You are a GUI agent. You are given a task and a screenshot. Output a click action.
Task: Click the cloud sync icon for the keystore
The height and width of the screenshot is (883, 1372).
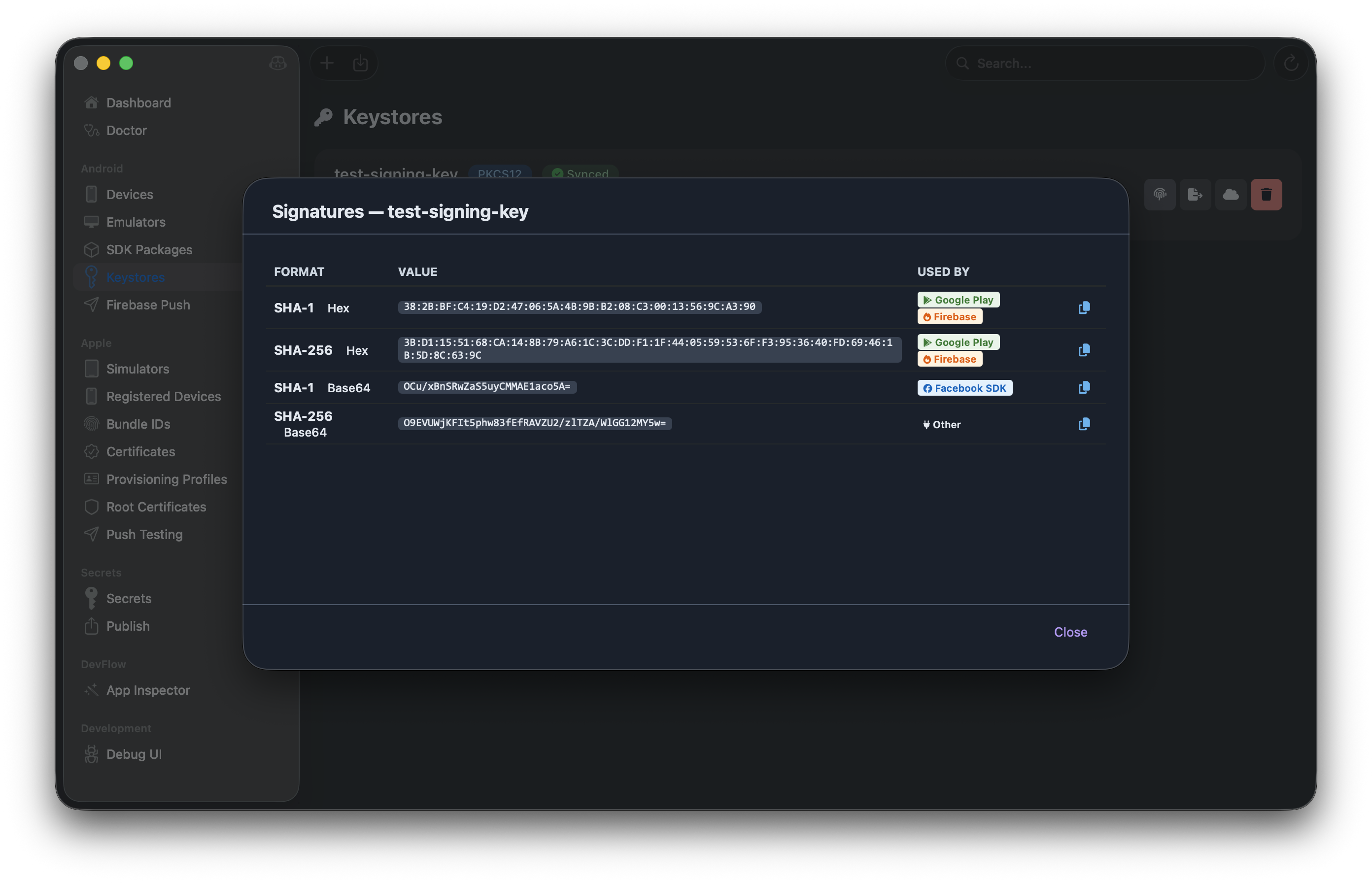[x=1231, y=195]
